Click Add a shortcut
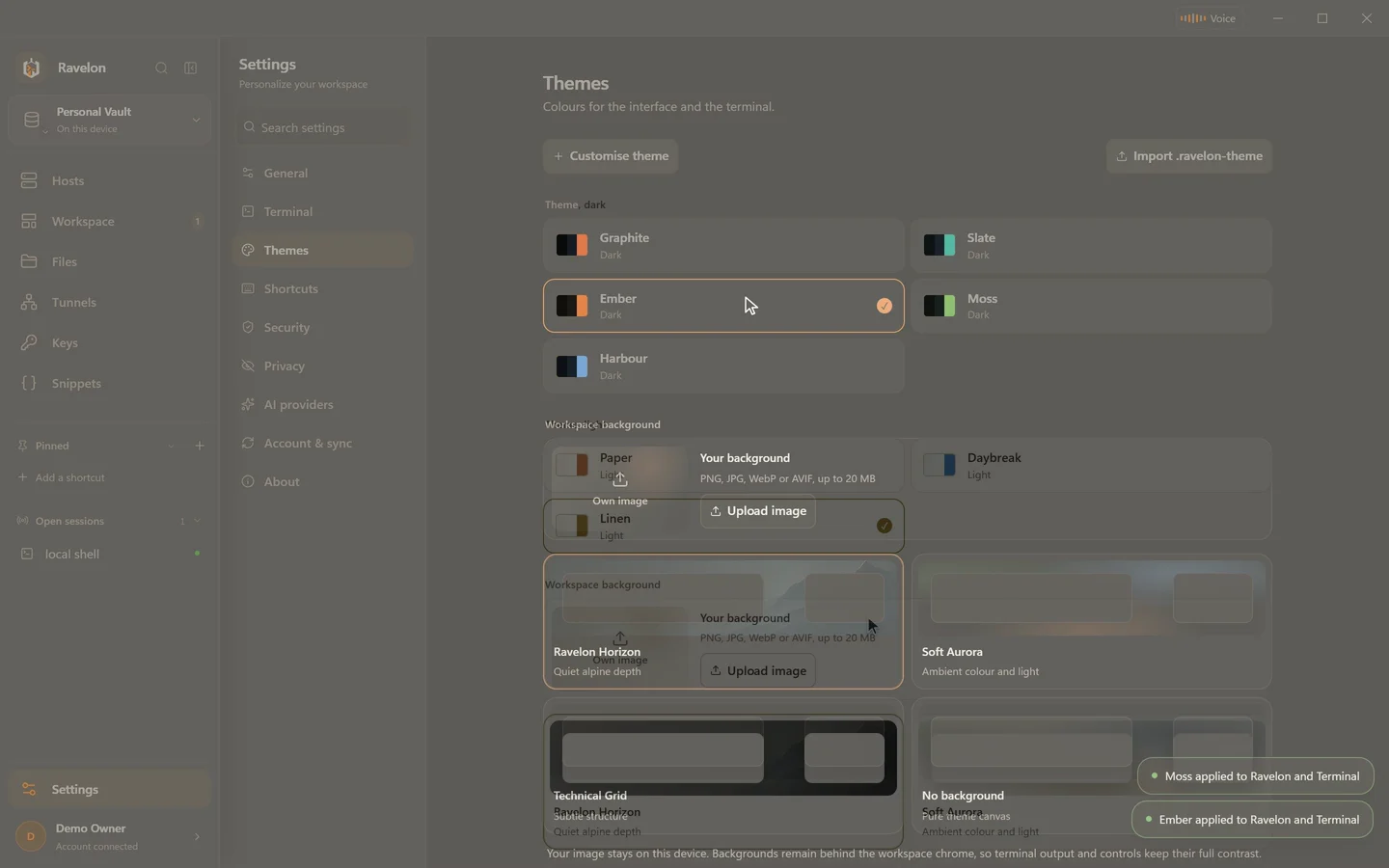The height and width of the screenshot is (868, 1389). [62, 477]
